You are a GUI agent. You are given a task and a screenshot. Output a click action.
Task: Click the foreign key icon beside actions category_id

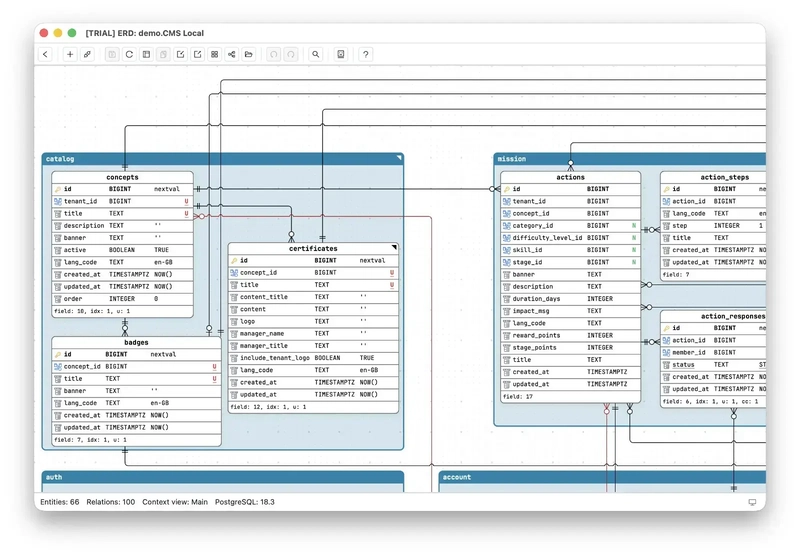(x=507, y=225)
